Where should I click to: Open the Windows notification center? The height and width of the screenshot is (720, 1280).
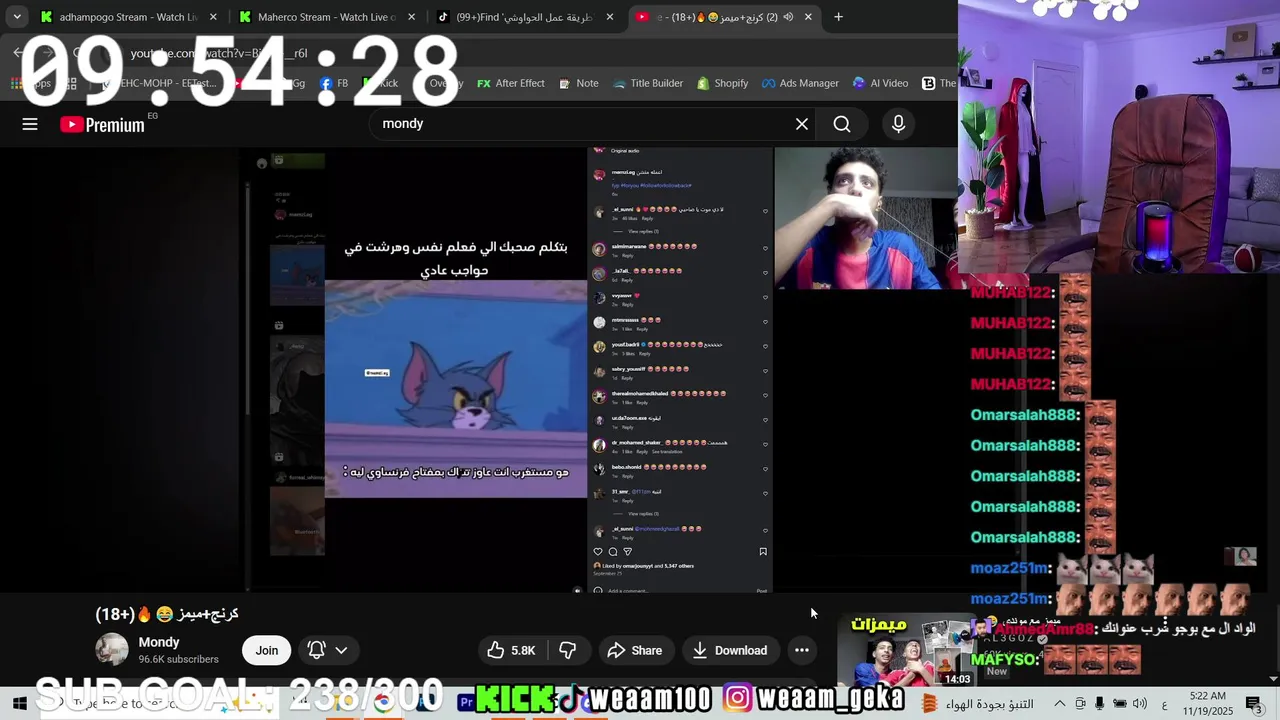pos(1254,704)
